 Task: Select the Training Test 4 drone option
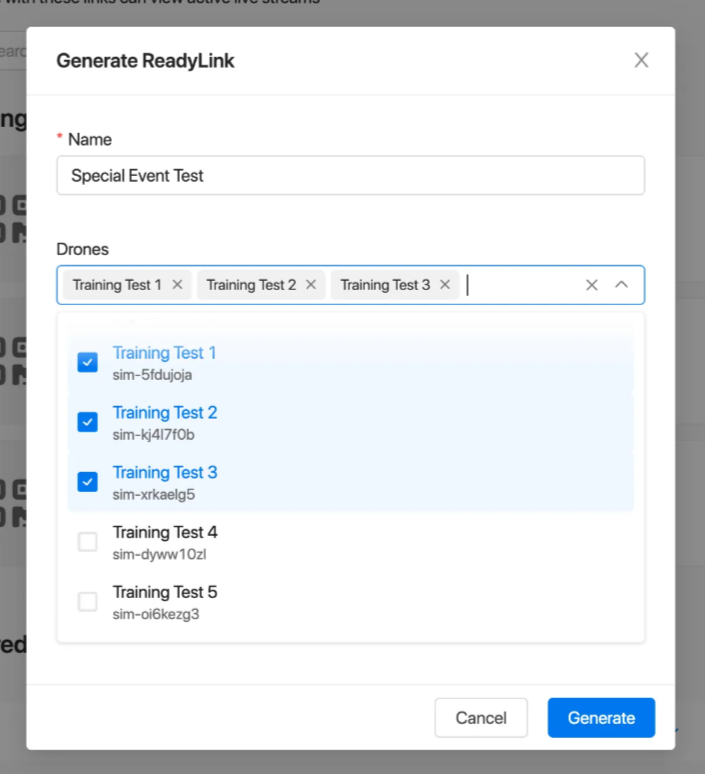pyautogui.click(x=165, y=533)
